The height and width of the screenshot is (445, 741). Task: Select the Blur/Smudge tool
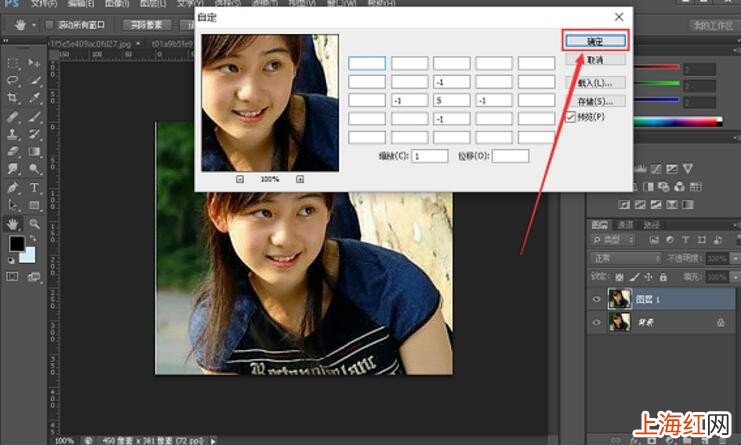13,169
